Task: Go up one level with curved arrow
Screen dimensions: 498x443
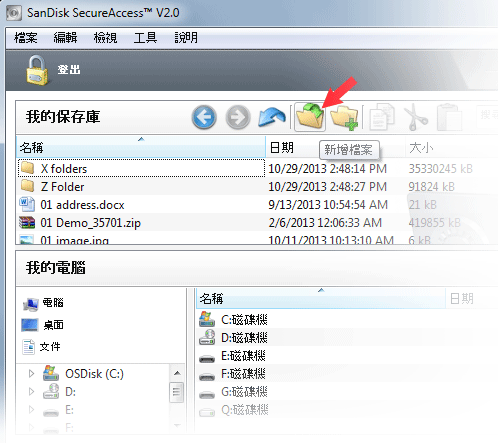Action: click(272, 117)
